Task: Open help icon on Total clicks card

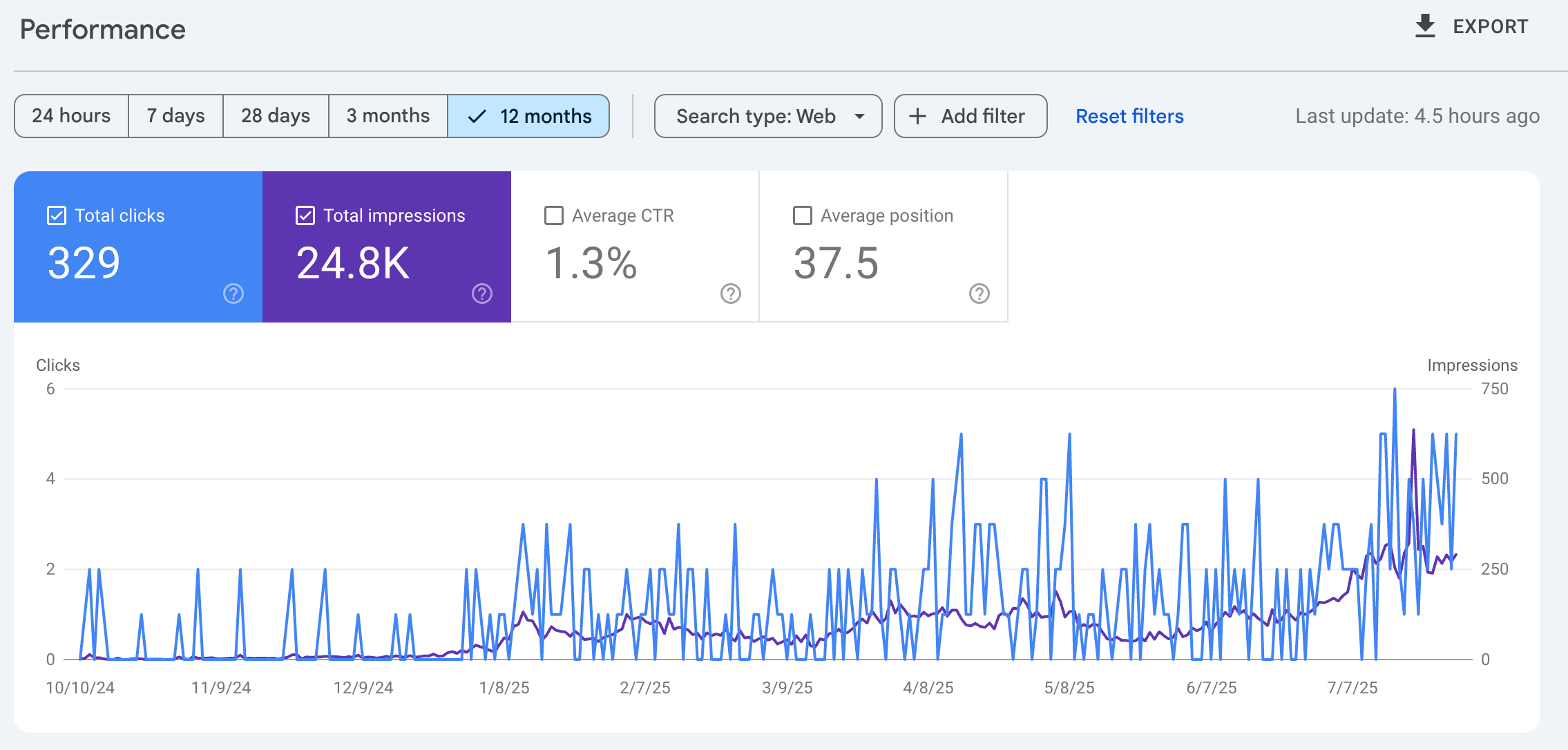Action: pos(233,294)
